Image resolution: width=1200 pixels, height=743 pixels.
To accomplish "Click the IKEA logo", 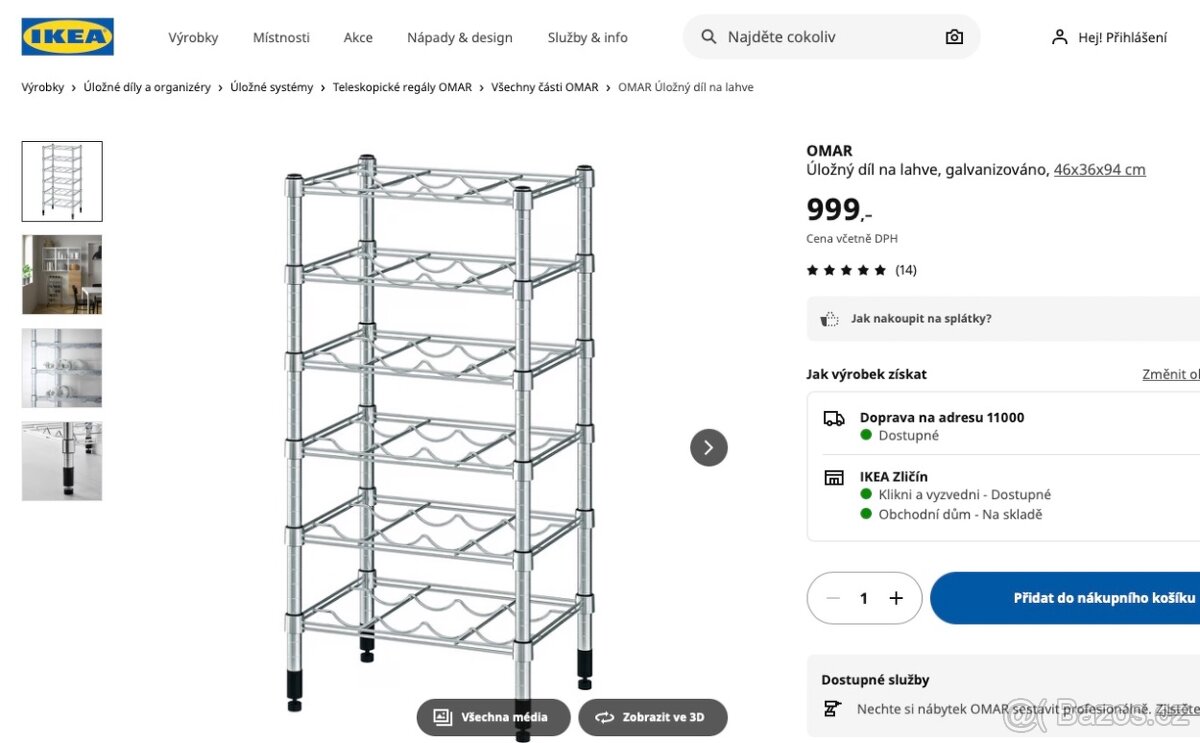I will pyautogui.click(x=67, y=37).
